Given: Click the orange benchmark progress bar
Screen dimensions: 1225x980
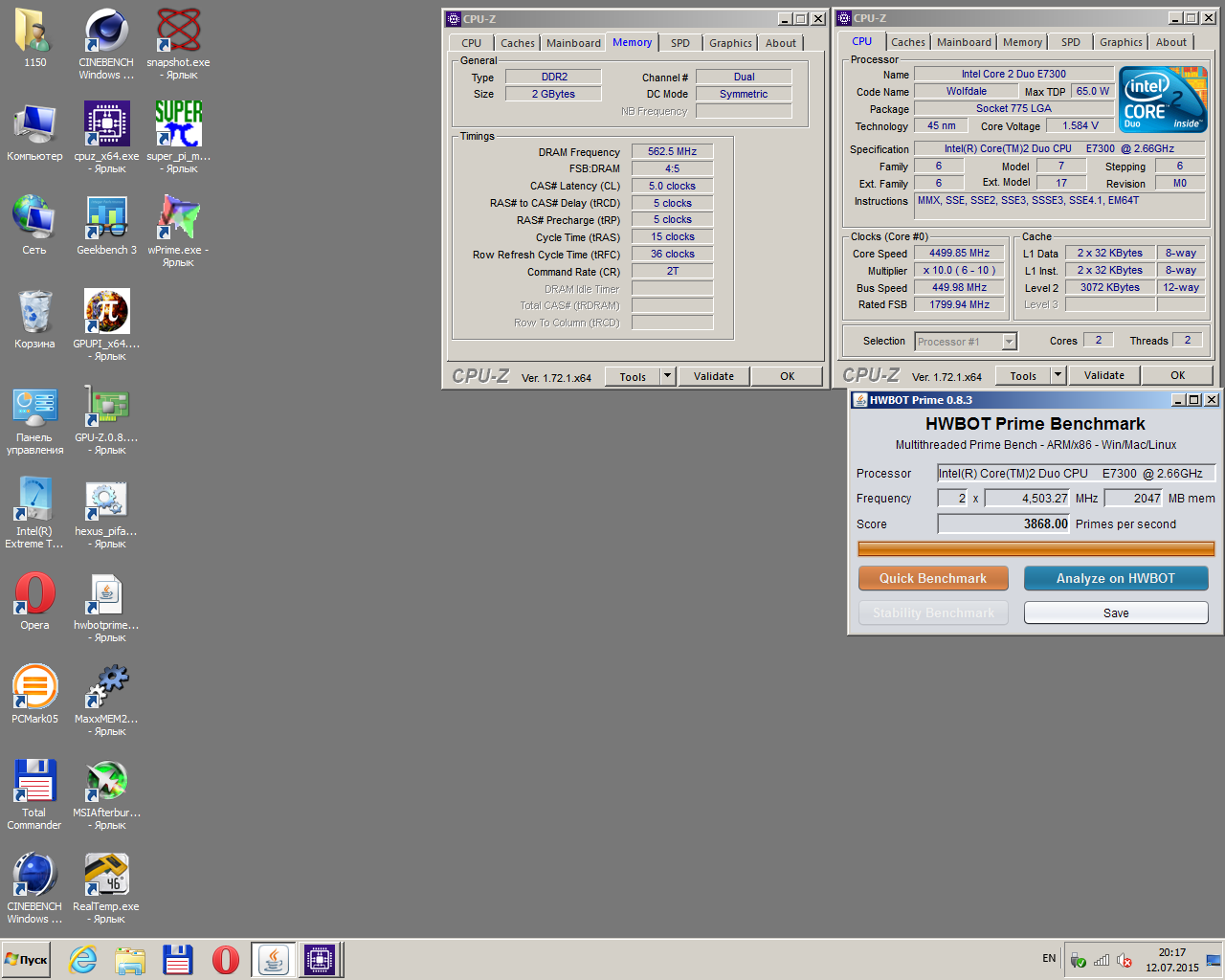Looking at the screenshot, I should 1036,548.
